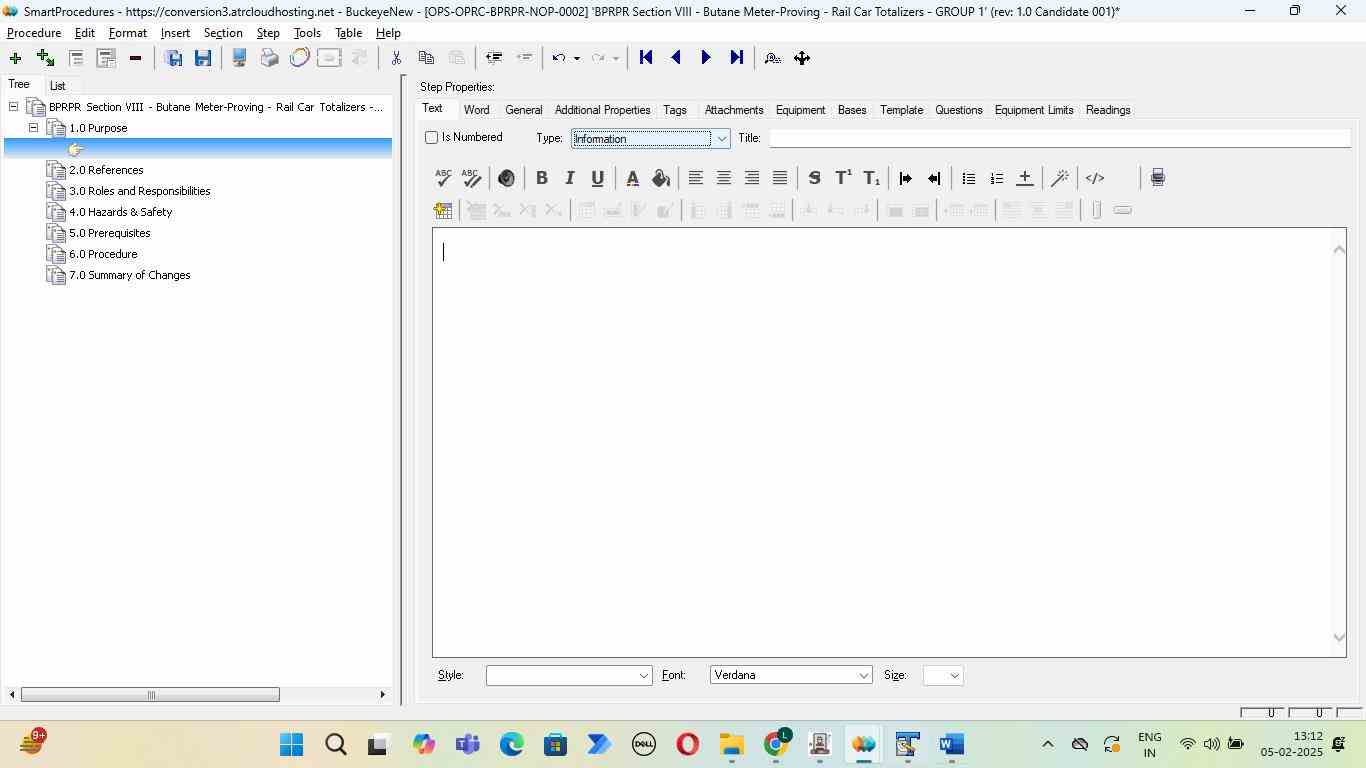This screenshot has width=1366, height=768.
Task: Align text left
Action: coord(695,178)
